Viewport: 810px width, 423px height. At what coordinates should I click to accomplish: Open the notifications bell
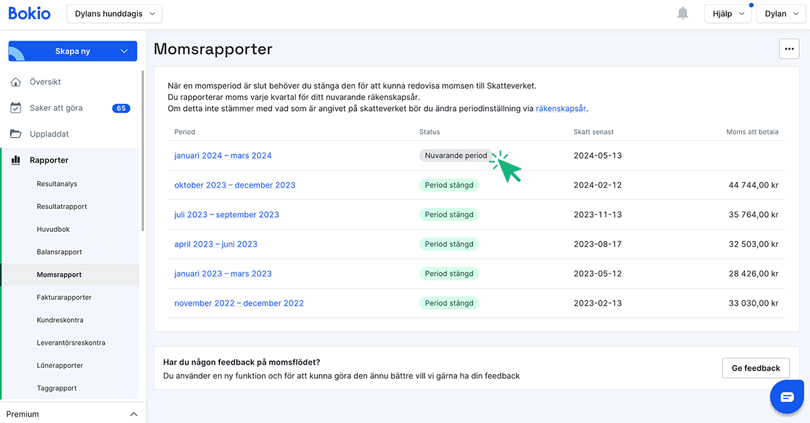[683, 14]
